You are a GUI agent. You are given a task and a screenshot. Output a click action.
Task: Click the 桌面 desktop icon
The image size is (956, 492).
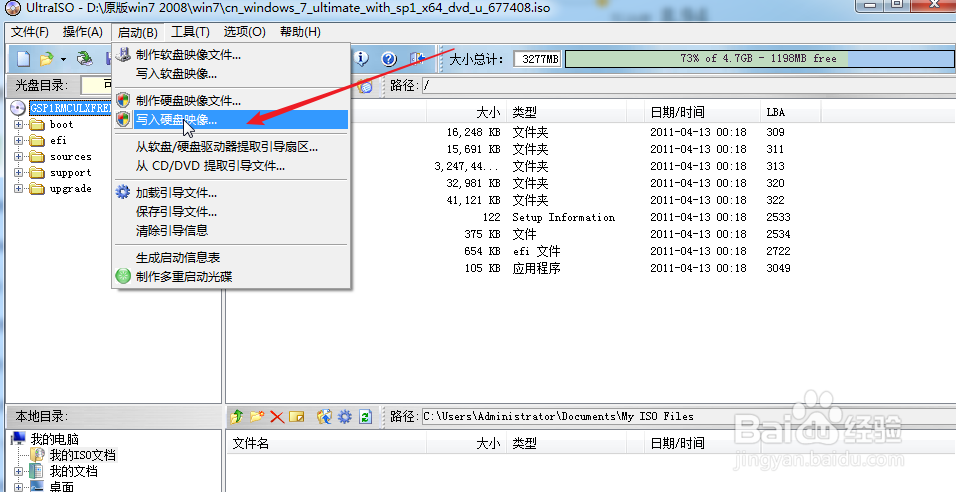click(37, 487)
